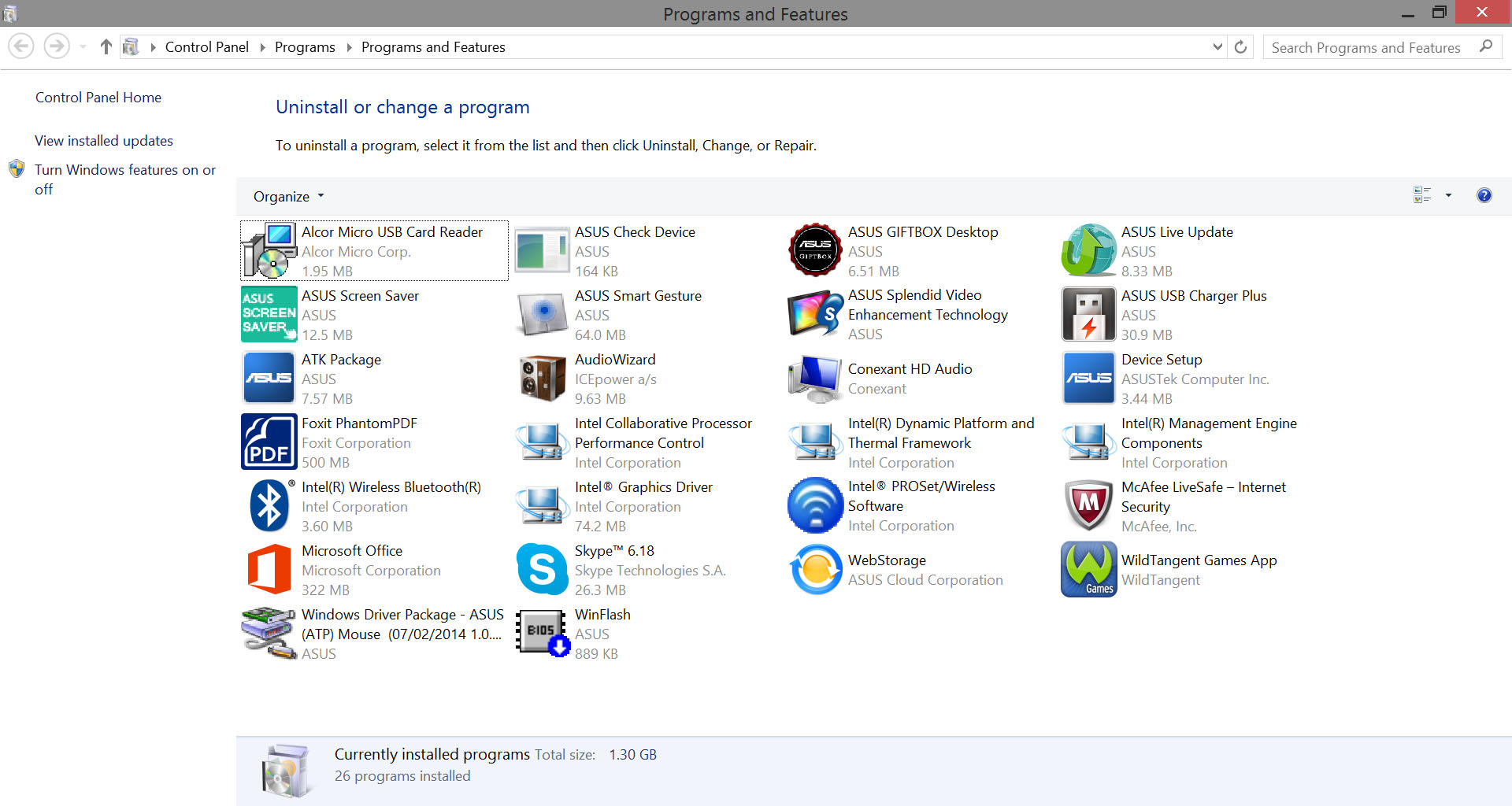Refresh the programs list
Screen dimensions: 1512x806
point(1240,46)
